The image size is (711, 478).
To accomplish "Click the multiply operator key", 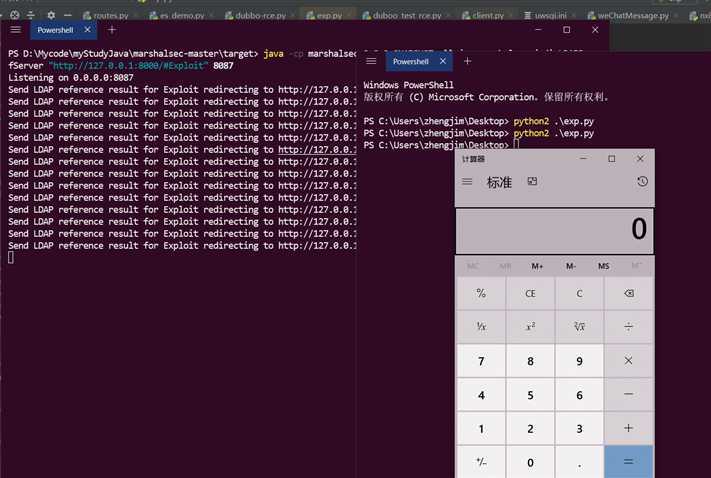I will [628, 361].
